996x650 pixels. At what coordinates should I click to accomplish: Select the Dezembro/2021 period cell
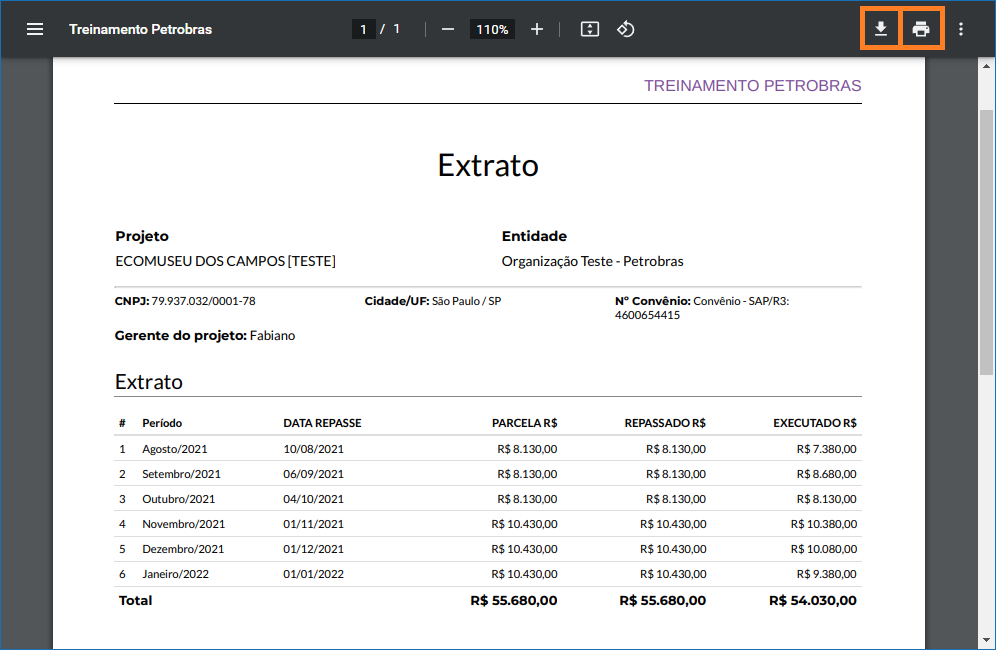[183, 549]
